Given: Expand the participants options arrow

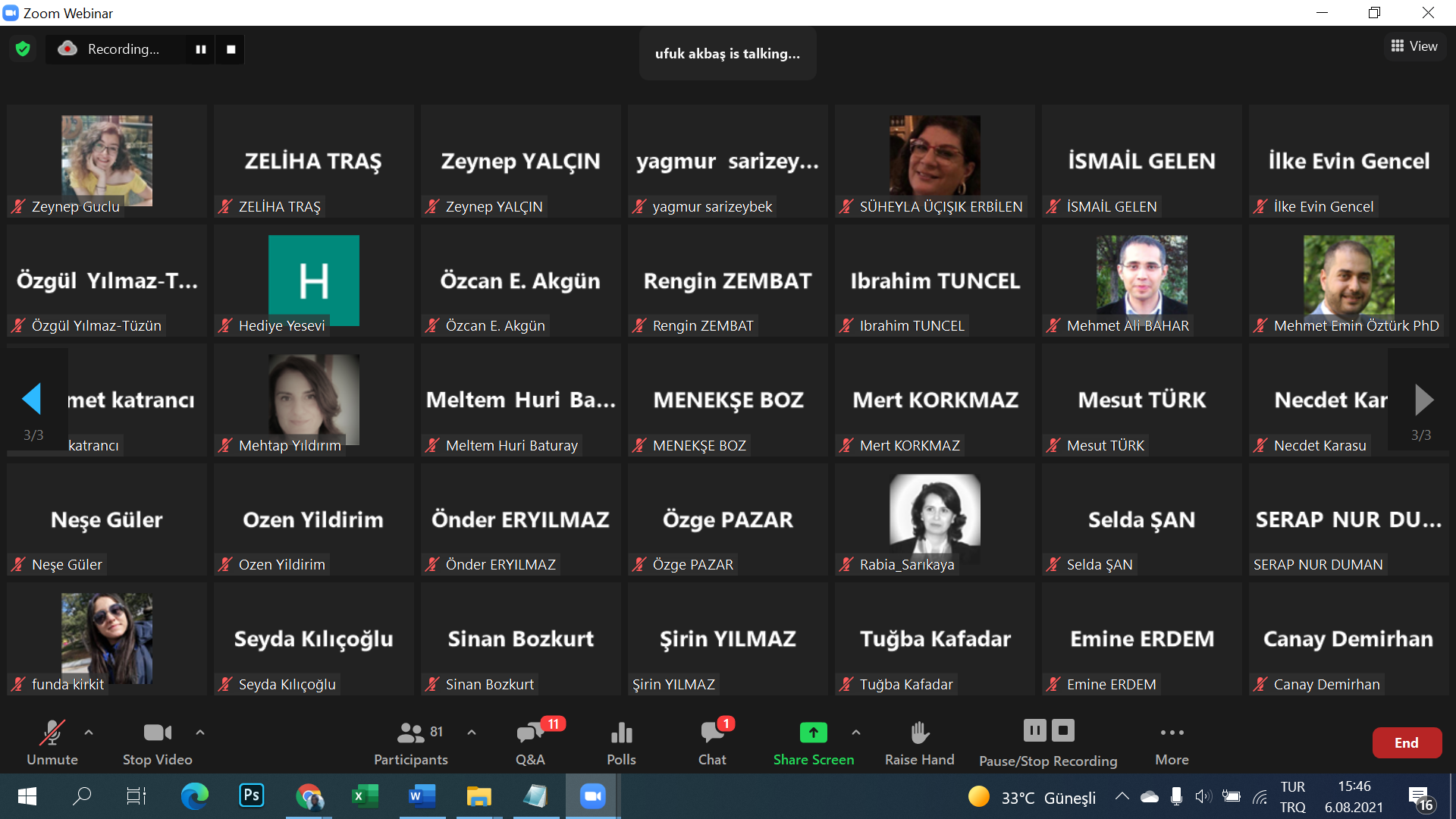Looking at the screenshot, I should (x=472, y=733).
